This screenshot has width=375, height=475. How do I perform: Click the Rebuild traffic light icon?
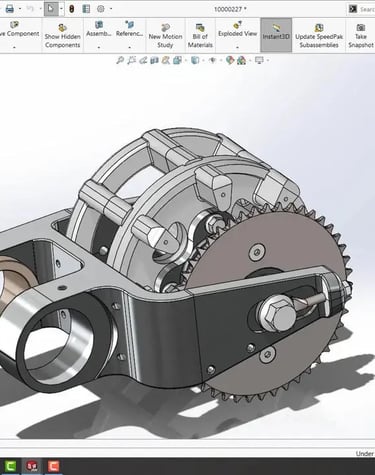[72, 9]
